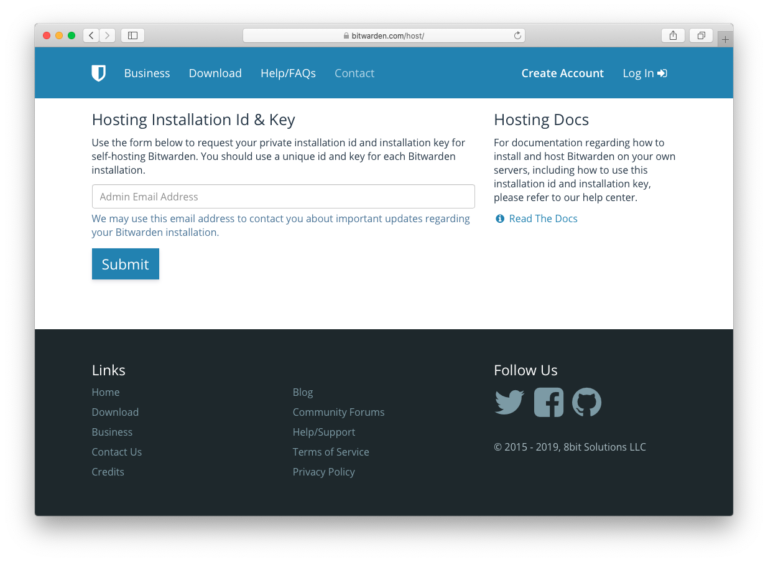
Task: Open the Help/FAQs nav item
Action: pyautogui.click(x=288, y=73)
